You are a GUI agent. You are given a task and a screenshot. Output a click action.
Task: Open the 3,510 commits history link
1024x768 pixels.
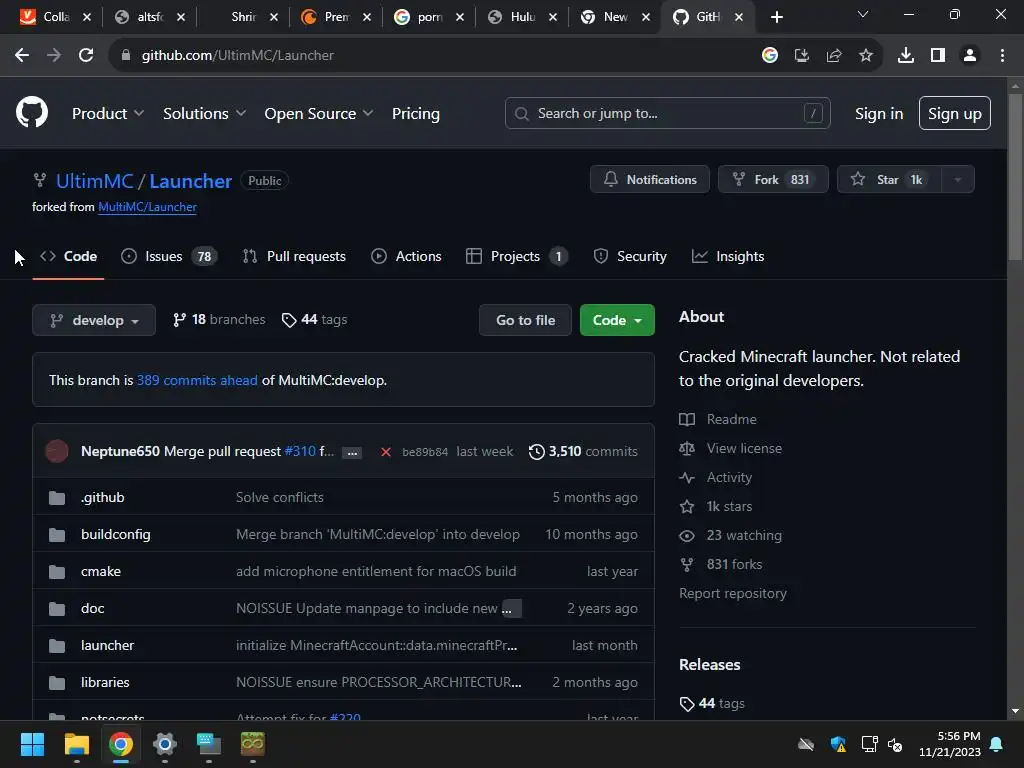coord(583,451)
